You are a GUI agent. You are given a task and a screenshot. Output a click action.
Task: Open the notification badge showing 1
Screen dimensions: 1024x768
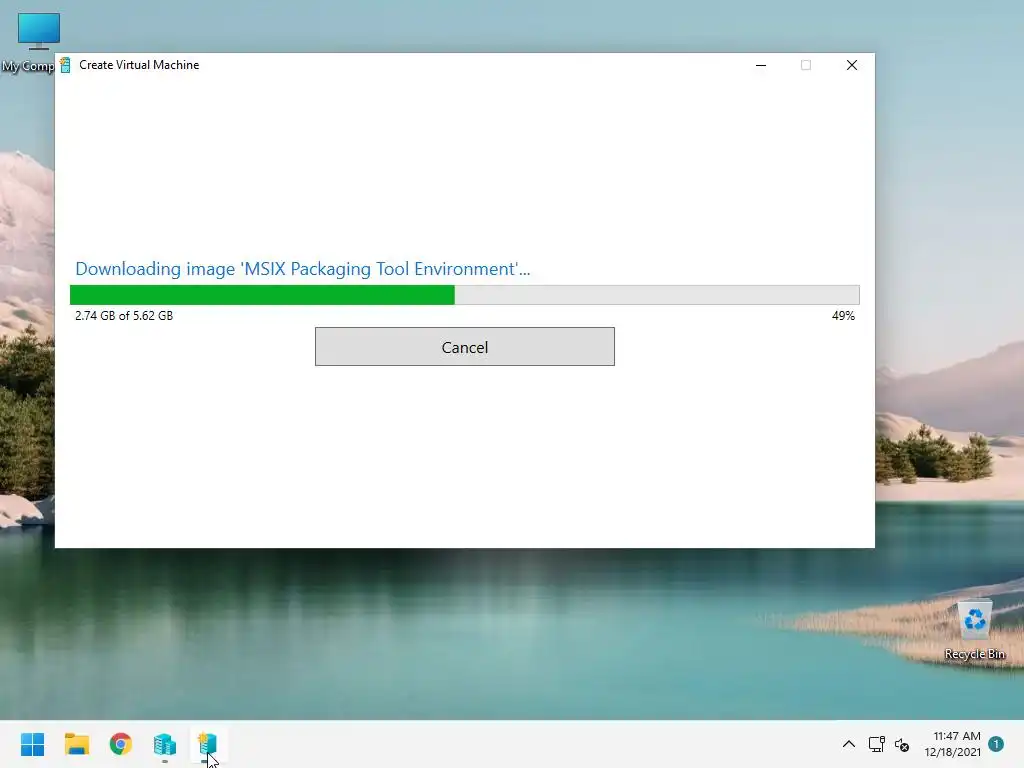tap(996, 744)
